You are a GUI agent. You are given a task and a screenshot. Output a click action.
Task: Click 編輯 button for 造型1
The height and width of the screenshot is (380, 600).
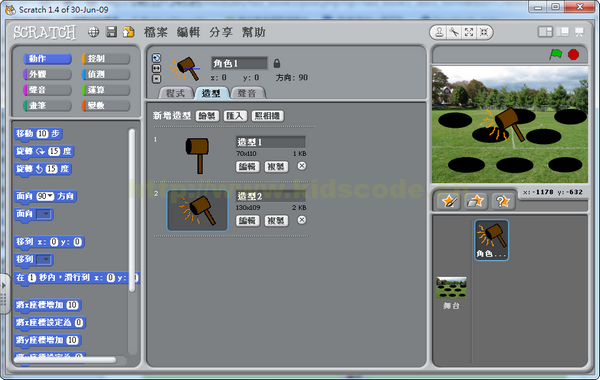247,166
